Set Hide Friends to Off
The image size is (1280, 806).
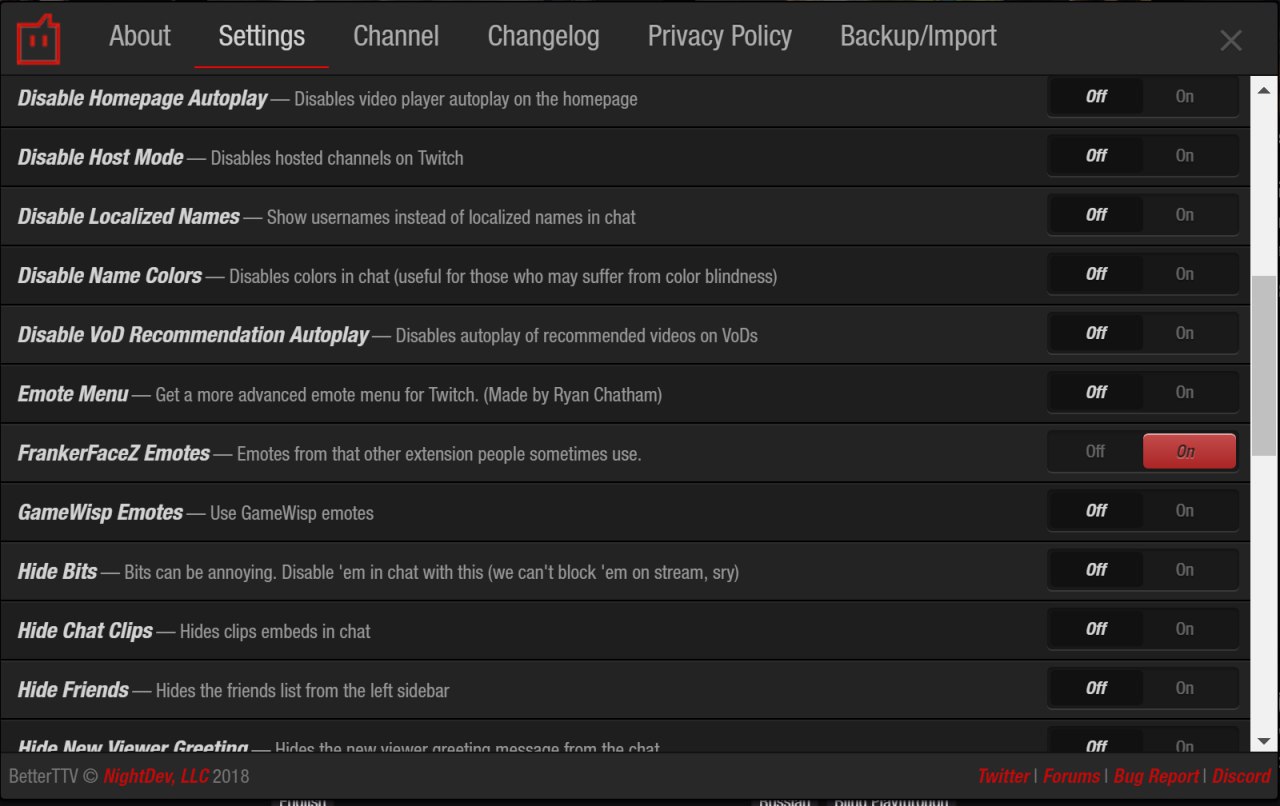[1096, 687]
